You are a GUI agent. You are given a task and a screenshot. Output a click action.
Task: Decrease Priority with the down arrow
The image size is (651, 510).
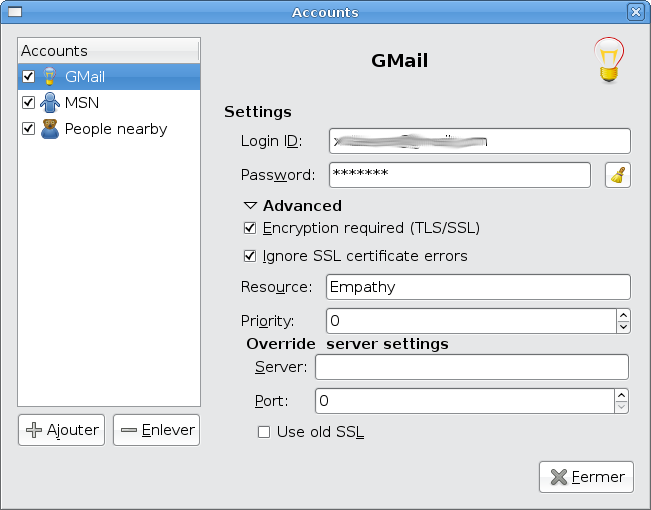(623, 327)
